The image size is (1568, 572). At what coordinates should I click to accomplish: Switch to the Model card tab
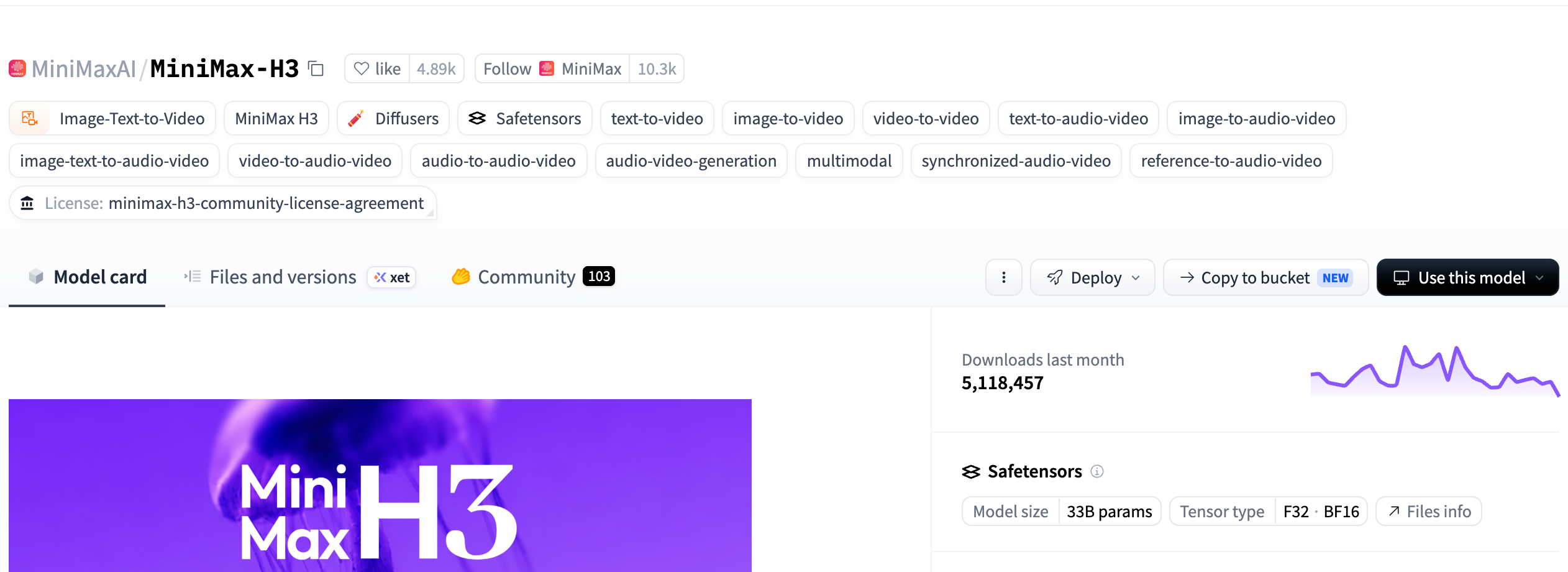tap(87, 277)
